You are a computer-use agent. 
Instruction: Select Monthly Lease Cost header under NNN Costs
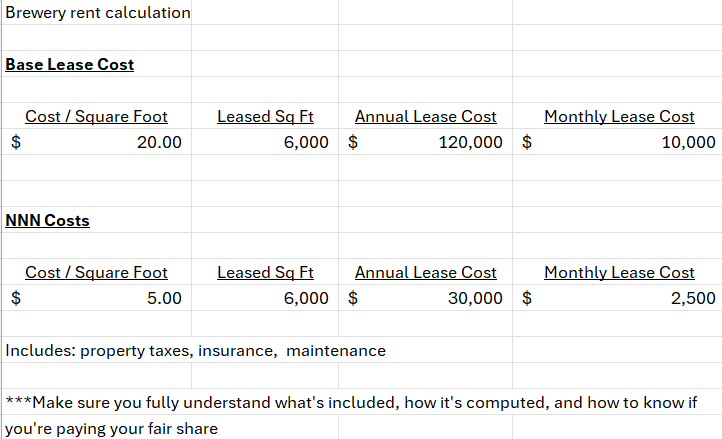[618, 273]
